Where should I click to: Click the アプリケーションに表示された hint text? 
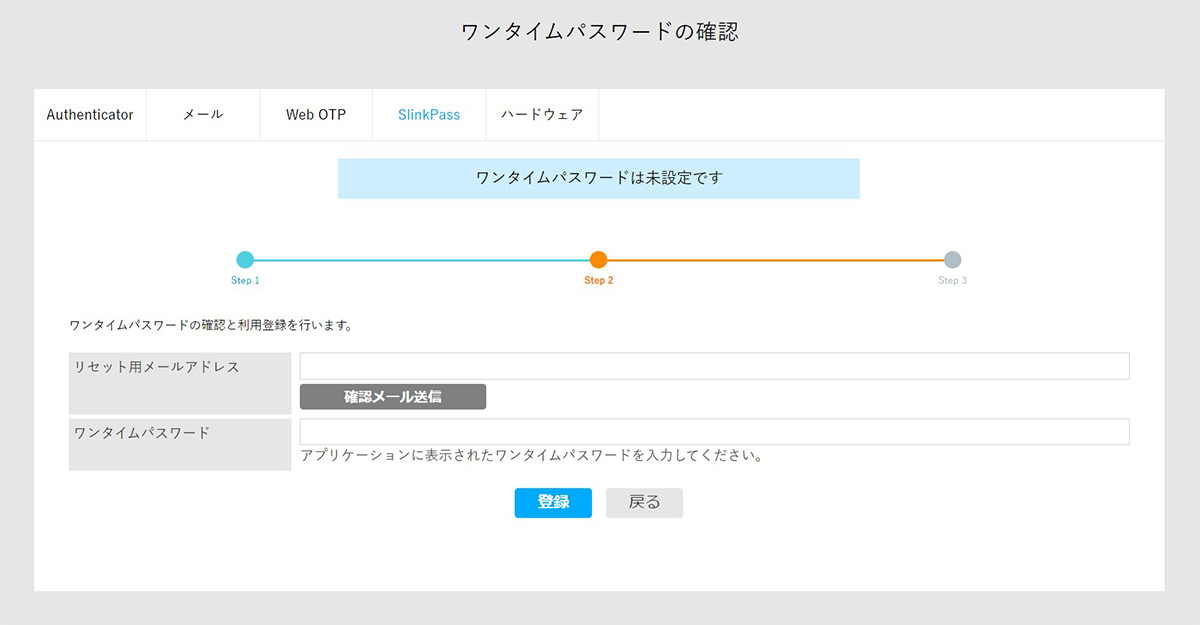(x=532, y=456)
